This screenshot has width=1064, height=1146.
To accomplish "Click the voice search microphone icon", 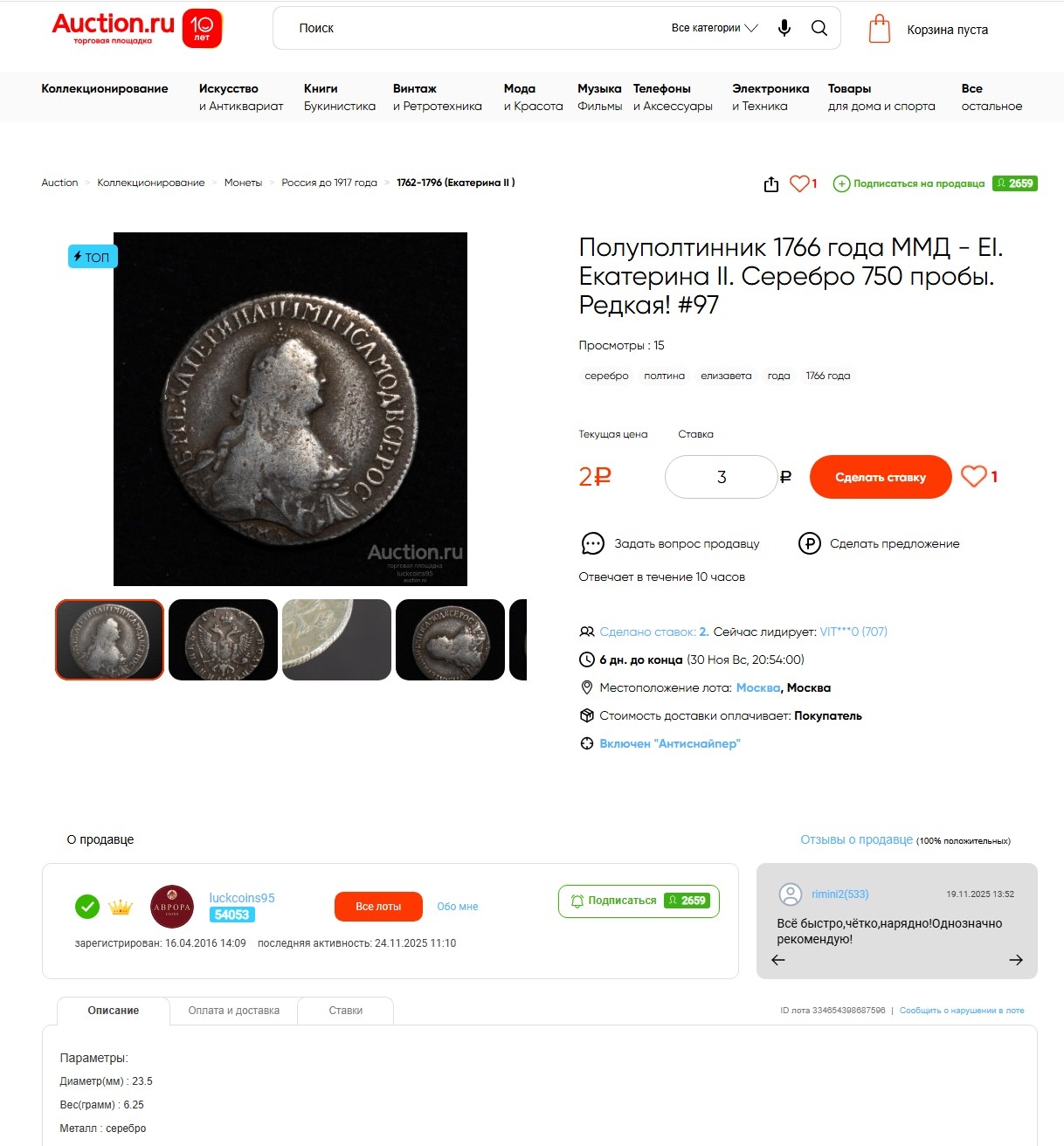I will [784, 28].
